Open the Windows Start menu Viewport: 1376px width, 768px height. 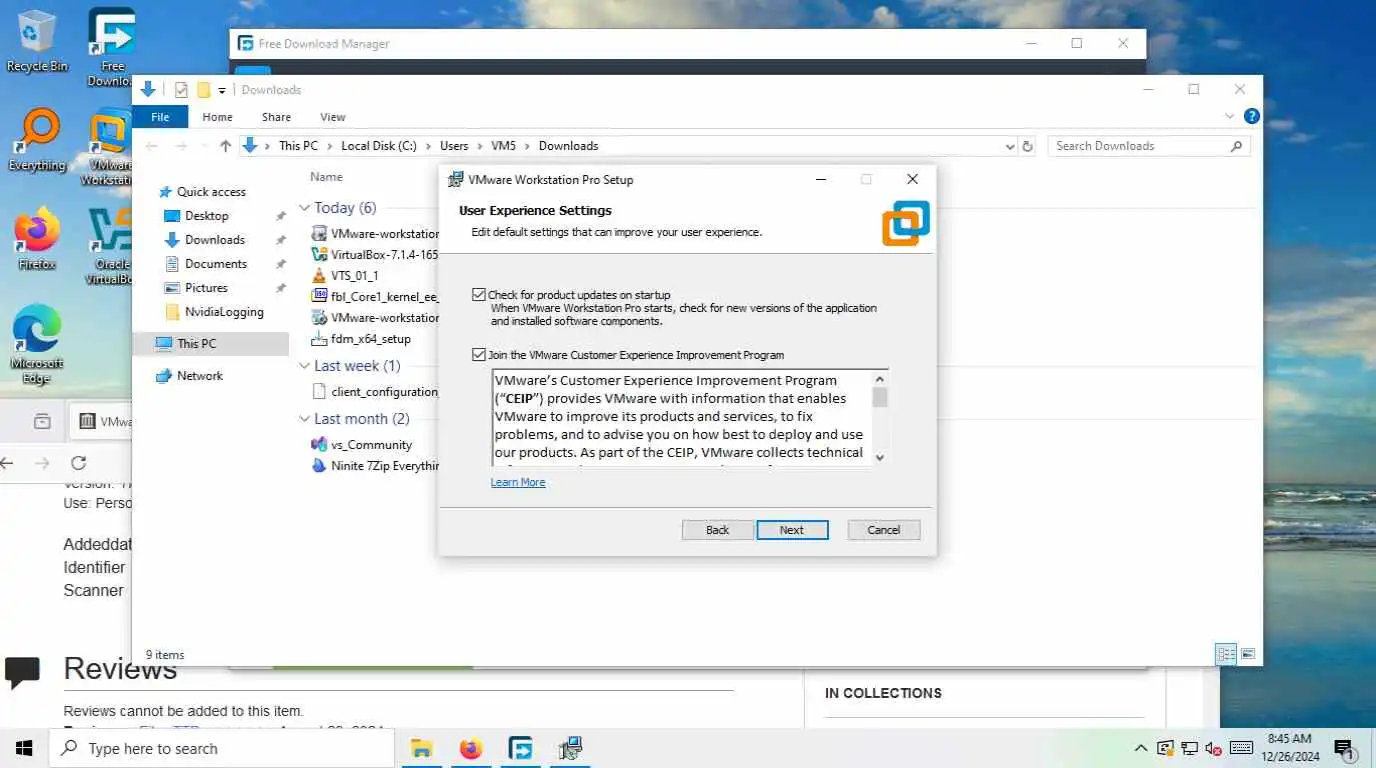(24, 748)
